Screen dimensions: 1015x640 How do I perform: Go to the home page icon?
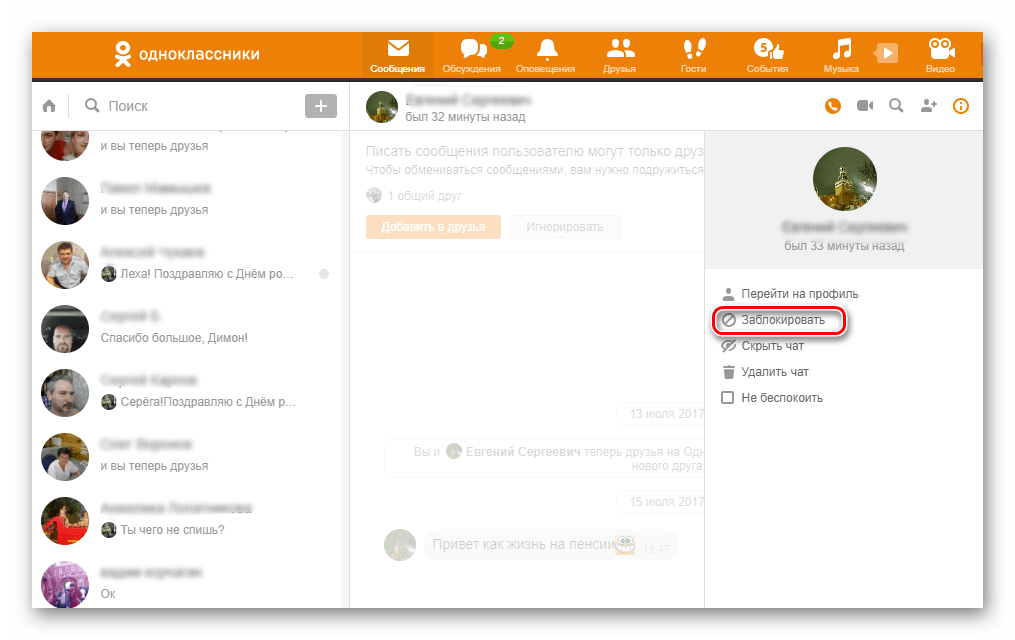[x=49, y=105]
